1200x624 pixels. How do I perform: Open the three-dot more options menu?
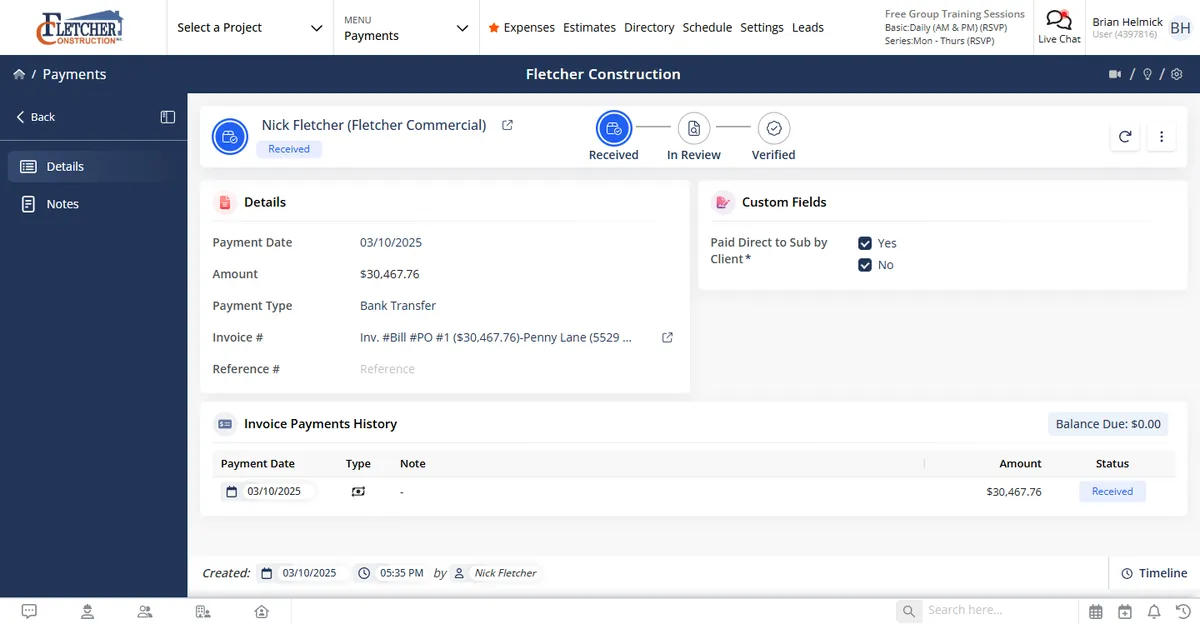(1161, 137)
